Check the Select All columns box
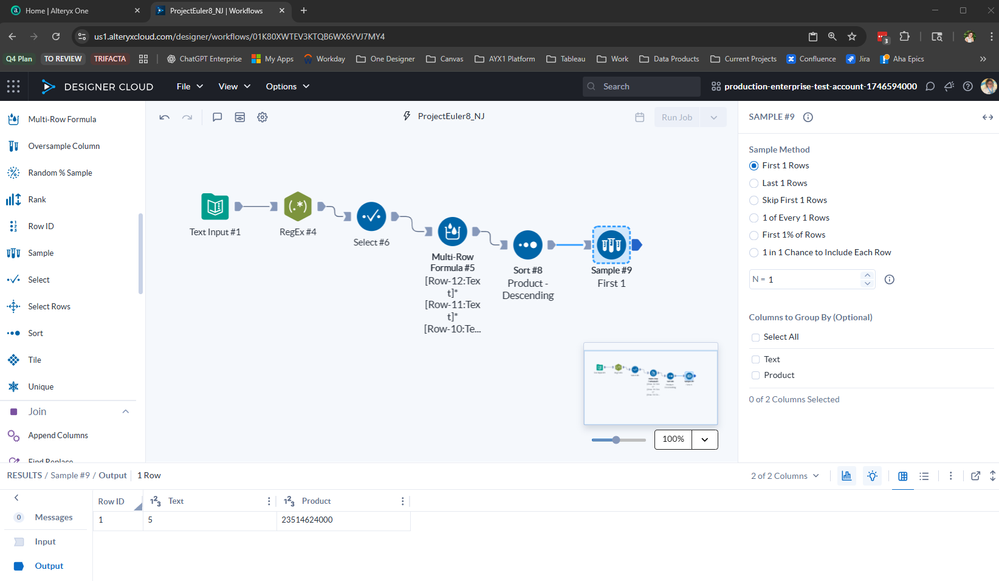Screen dimensions: 999x581 point(756,337)
